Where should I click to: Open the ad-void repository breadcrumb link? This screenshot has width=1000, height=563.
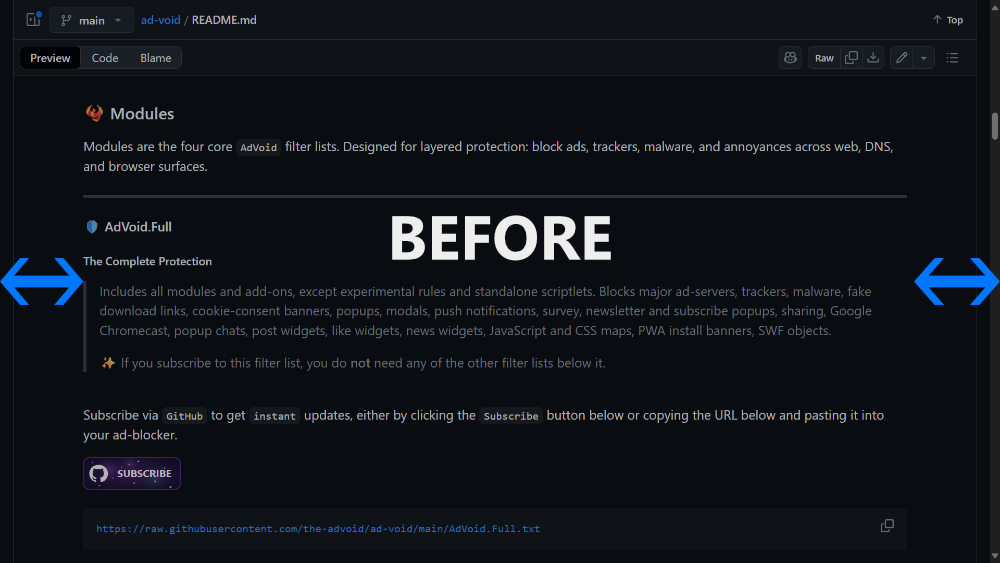tap(161, 20)
